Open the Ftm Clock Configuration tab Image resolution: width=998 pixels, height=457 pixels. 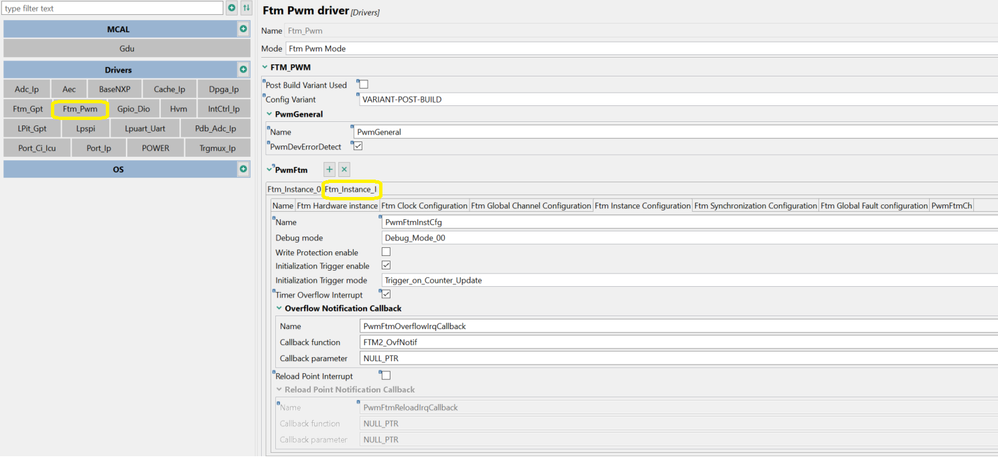coord(424,206)
